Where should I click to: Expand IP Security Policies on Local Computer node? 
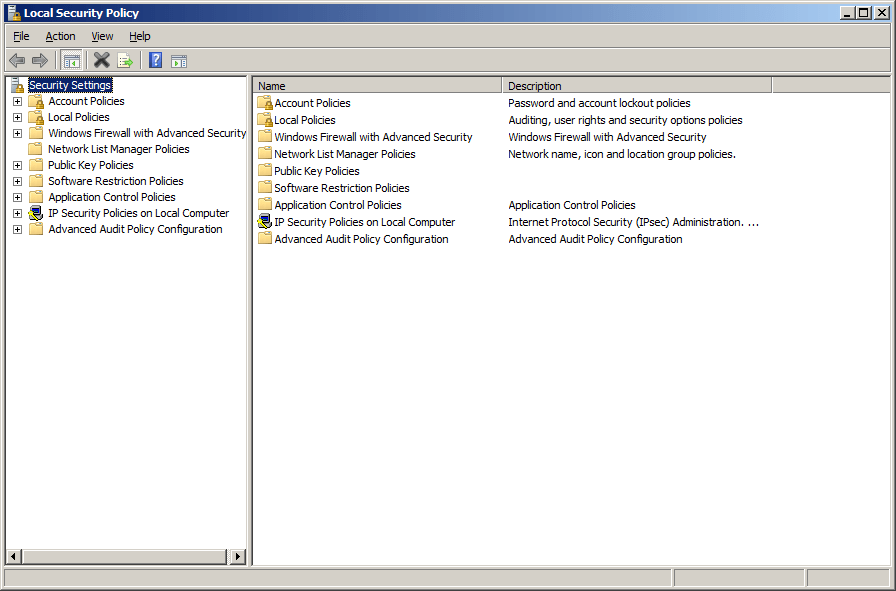18,214
